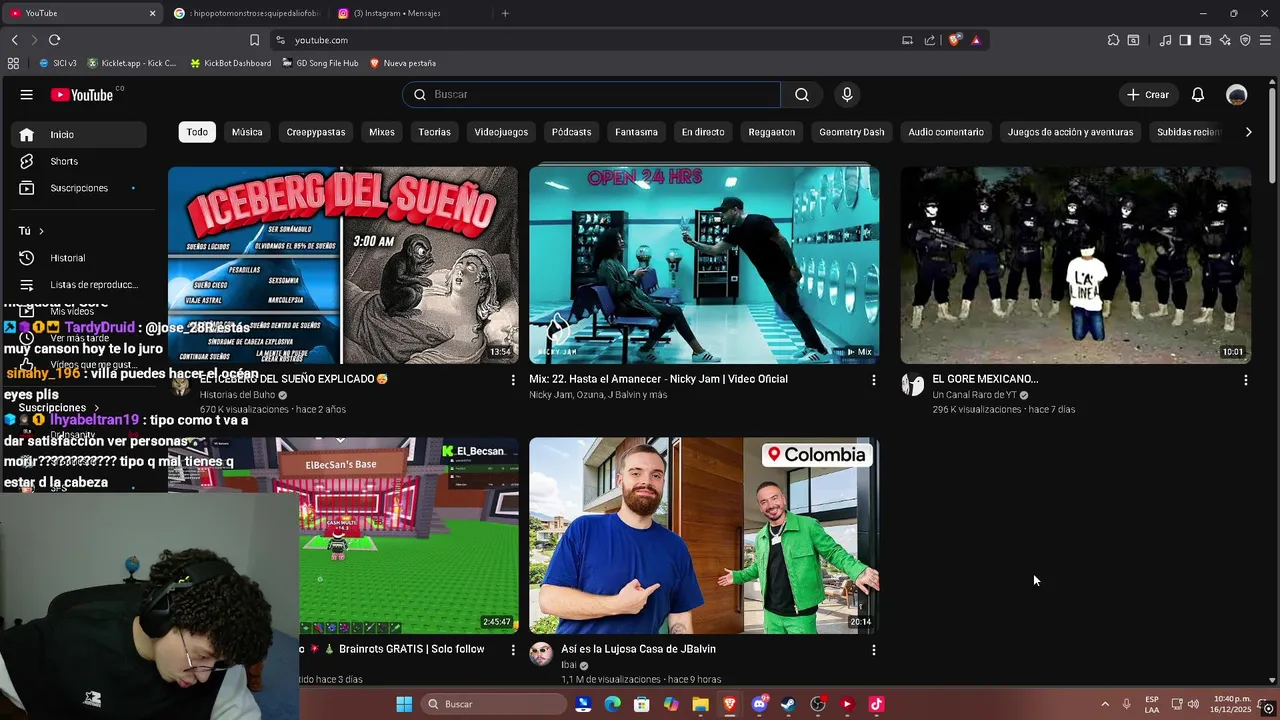This screenshot has height=720, width=1280.
Task: Open Nicky Jam Hasta el Amanecer thumbnail
Action: pos(704,265)
